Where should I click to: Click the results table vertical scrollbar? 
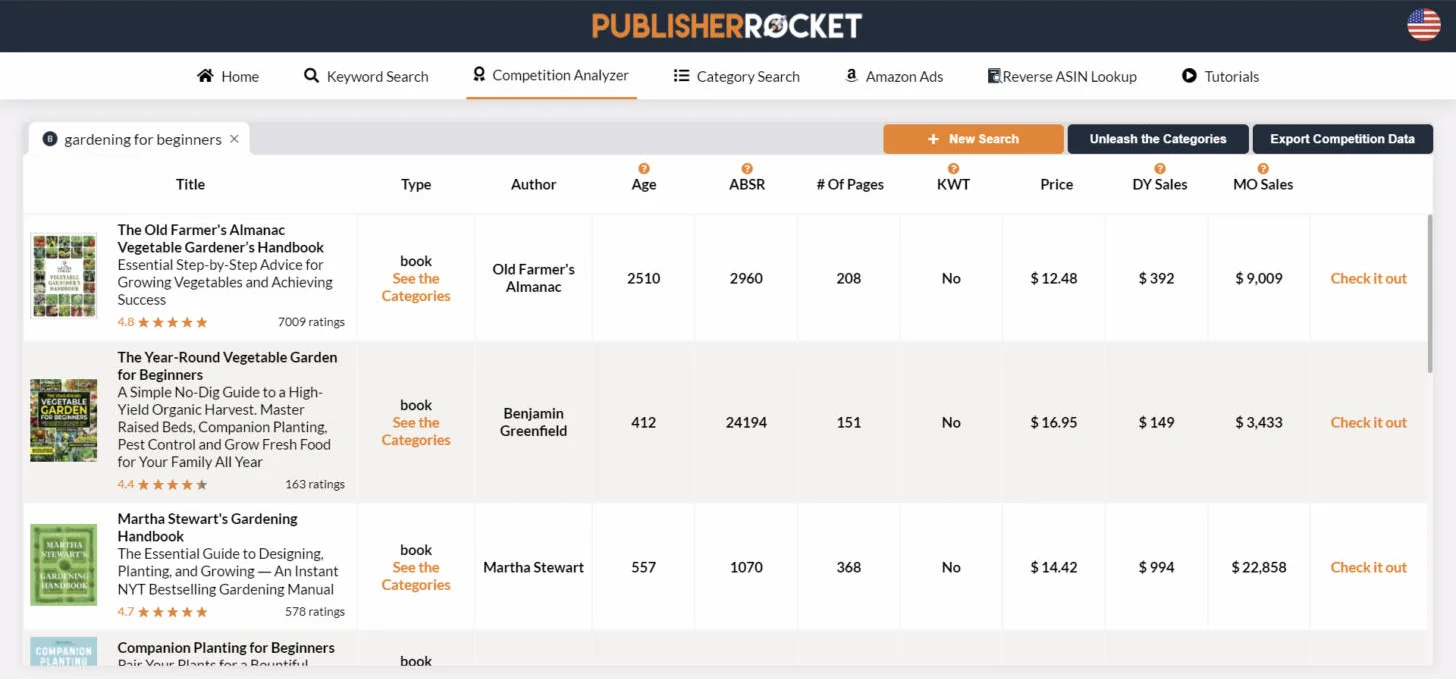click(x=1429, y=292)
